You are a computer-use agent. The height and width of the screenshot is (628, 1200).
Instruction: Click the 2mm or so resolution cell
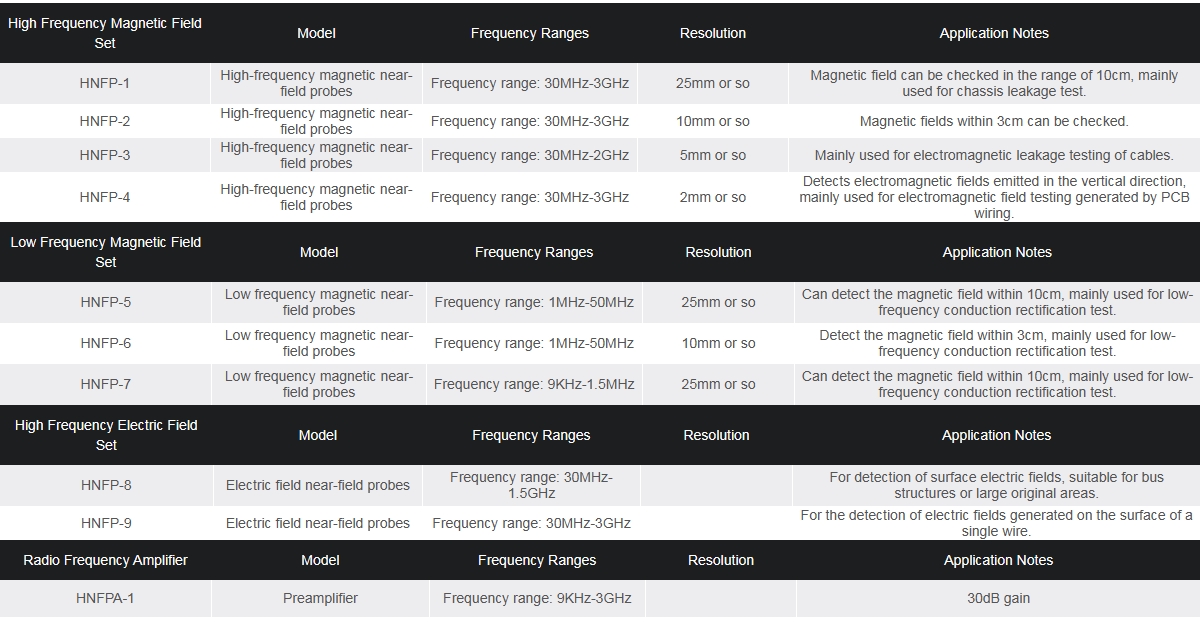(x=713, y=197)
